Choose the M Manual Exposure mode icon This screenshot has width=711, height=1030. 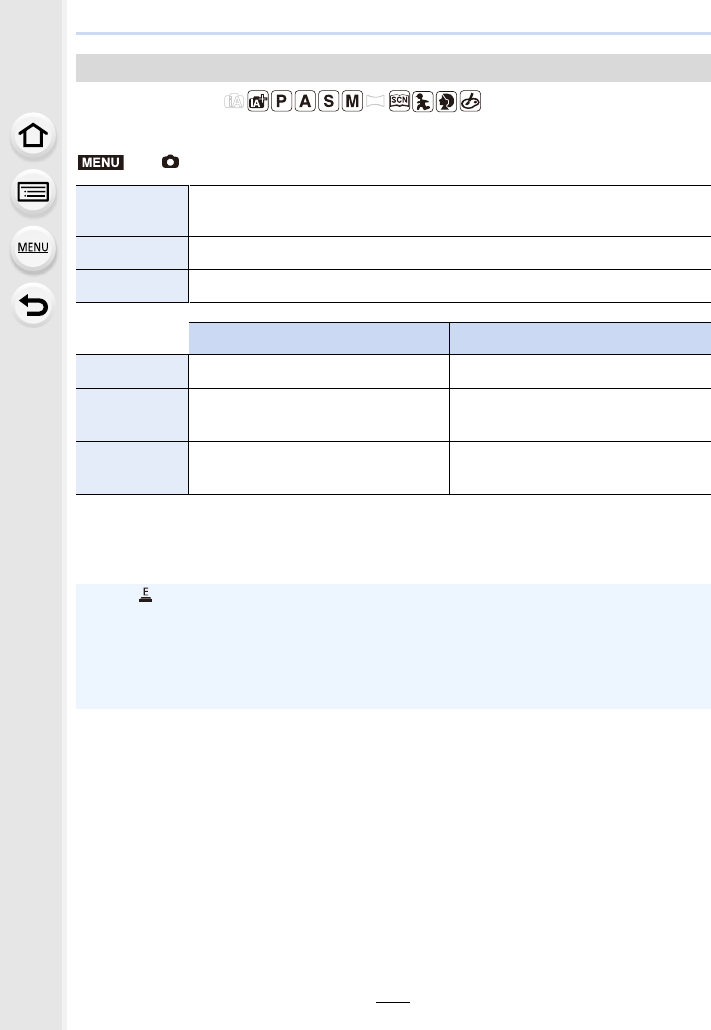click(352, 101)
